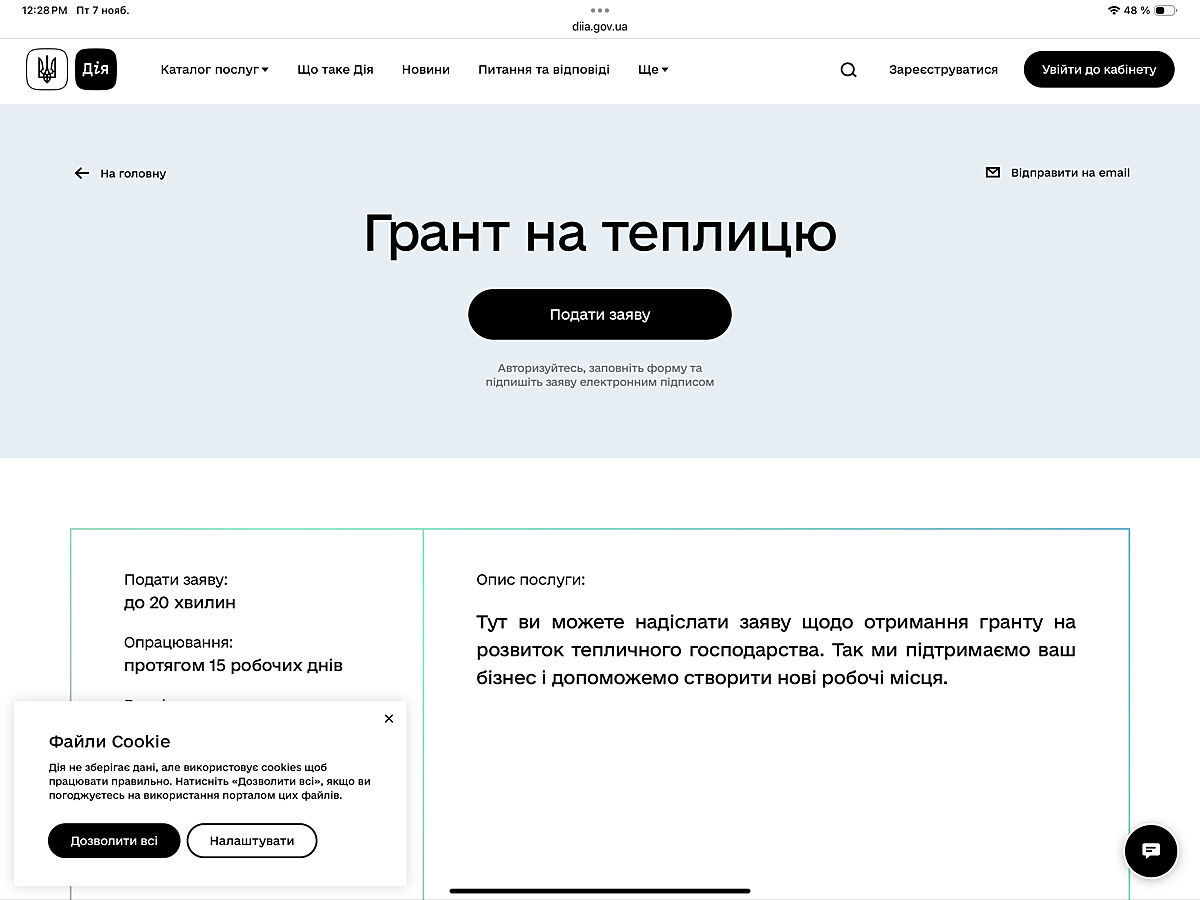This screenshot has height=900, width=1200.
Task: Click the envelope icon for email sending
Action: pos(993,172)
